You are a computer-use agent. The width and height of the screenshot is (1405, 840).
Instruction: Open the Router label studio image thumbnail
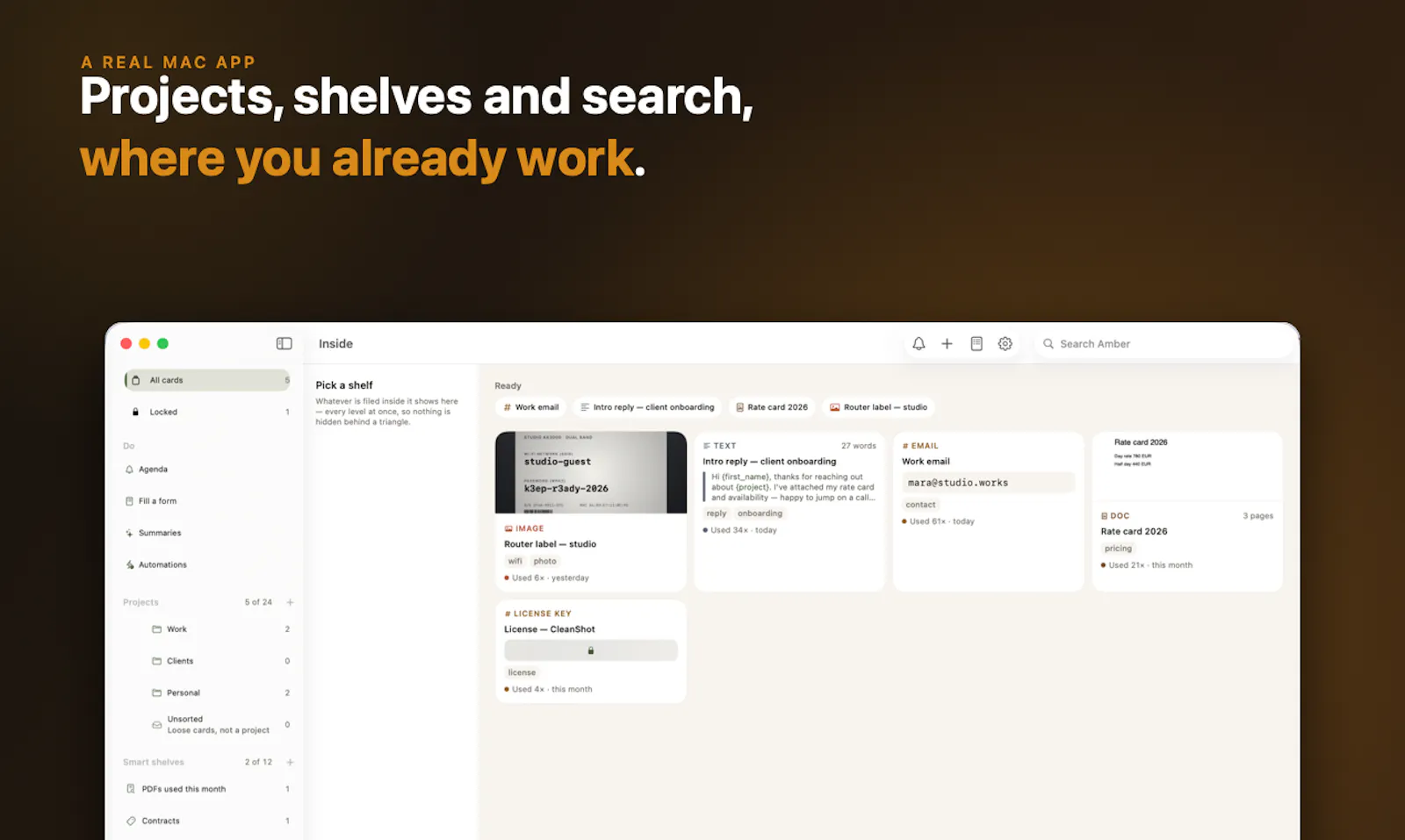(591, 472)
